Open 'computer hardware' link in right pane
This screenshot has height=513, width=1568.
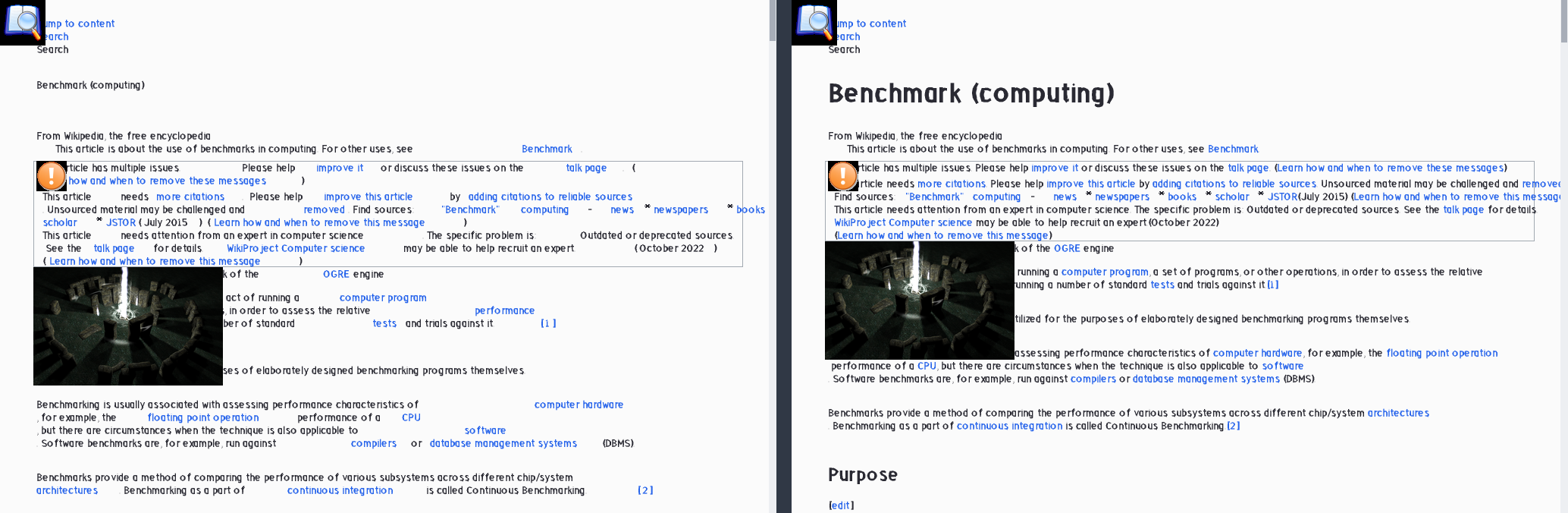tap(1258, 353)
